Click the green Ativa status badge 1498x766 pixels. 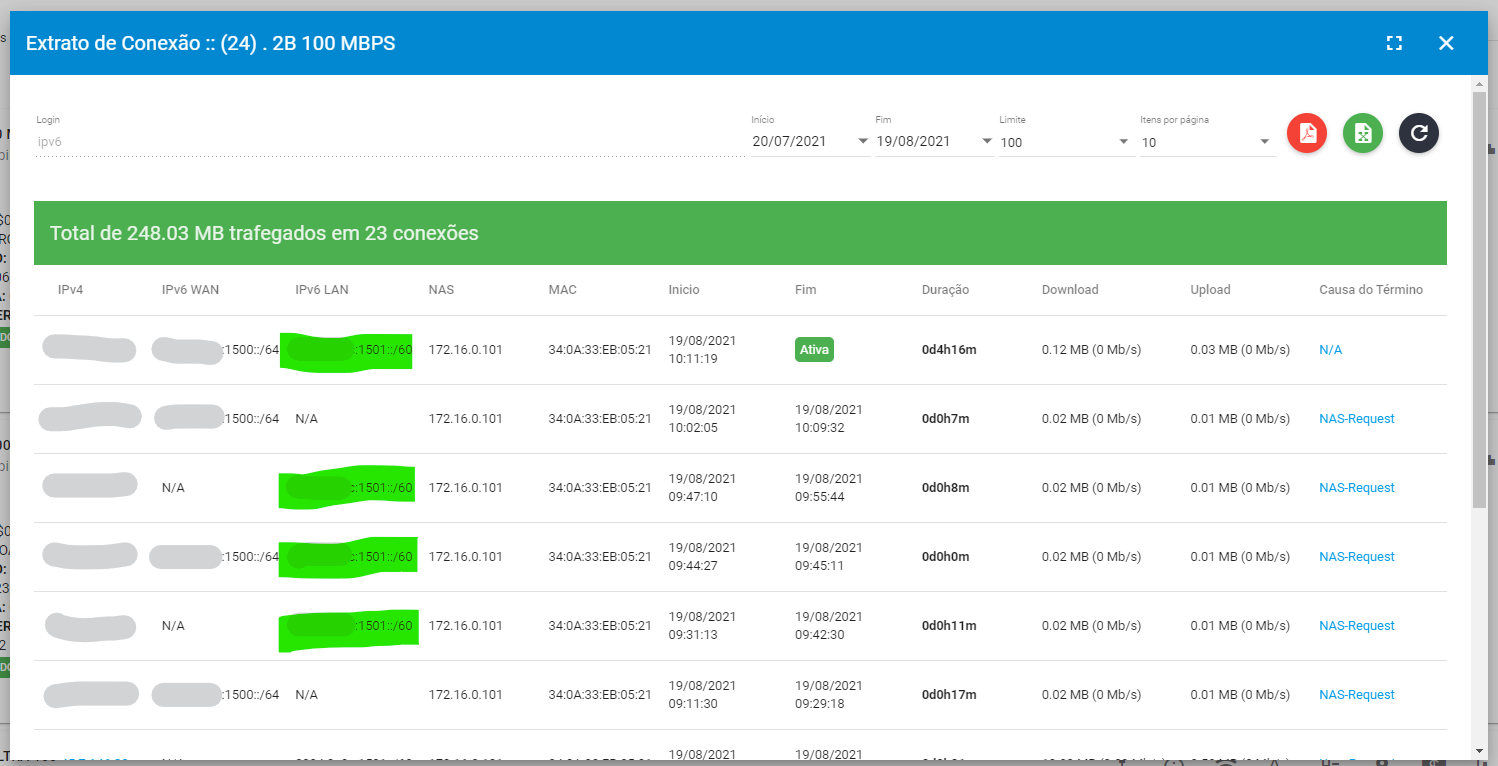click(x=814, y=350)
